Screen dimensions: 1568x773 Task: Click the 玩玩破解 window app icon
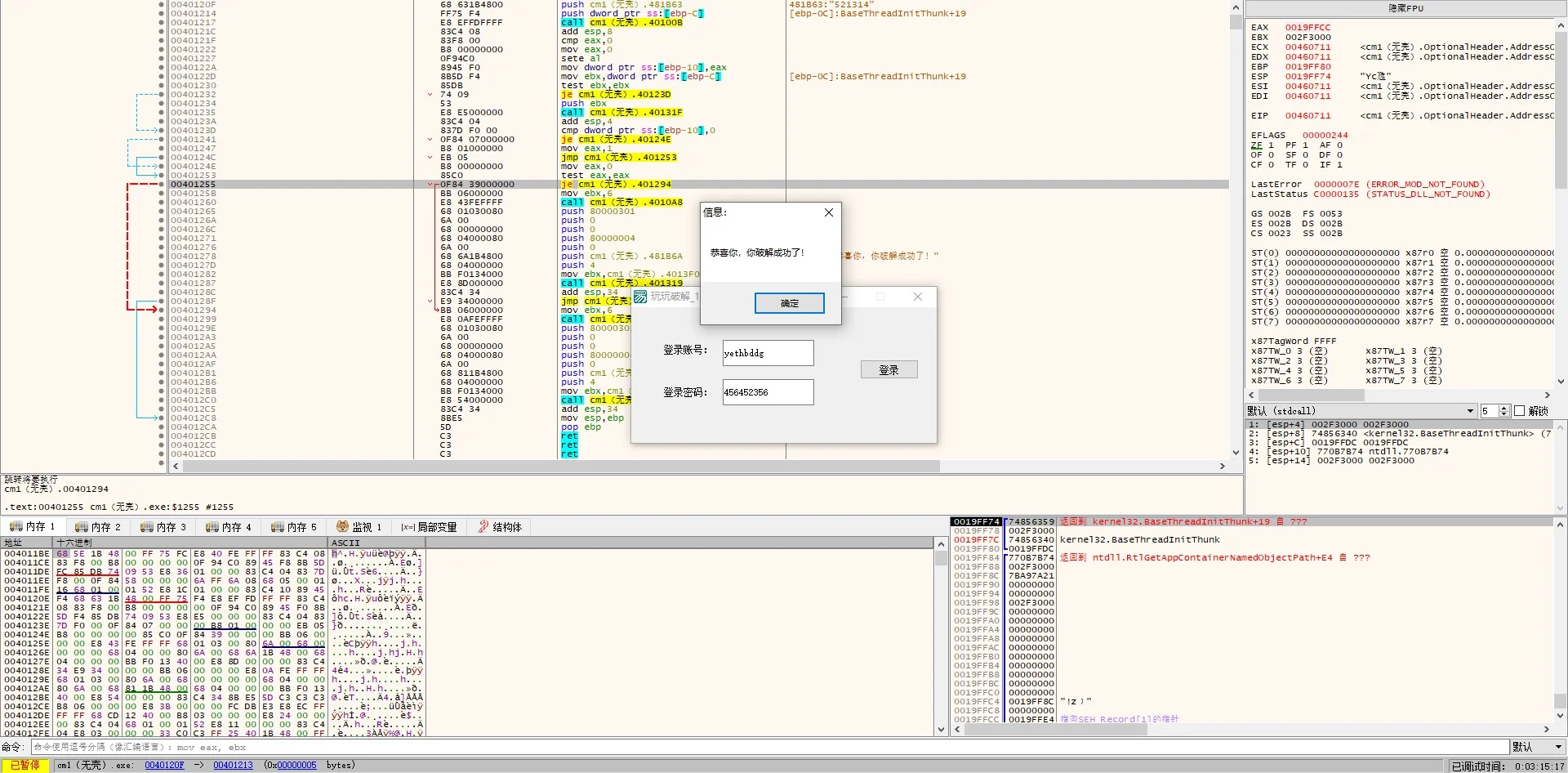point(641,297)
